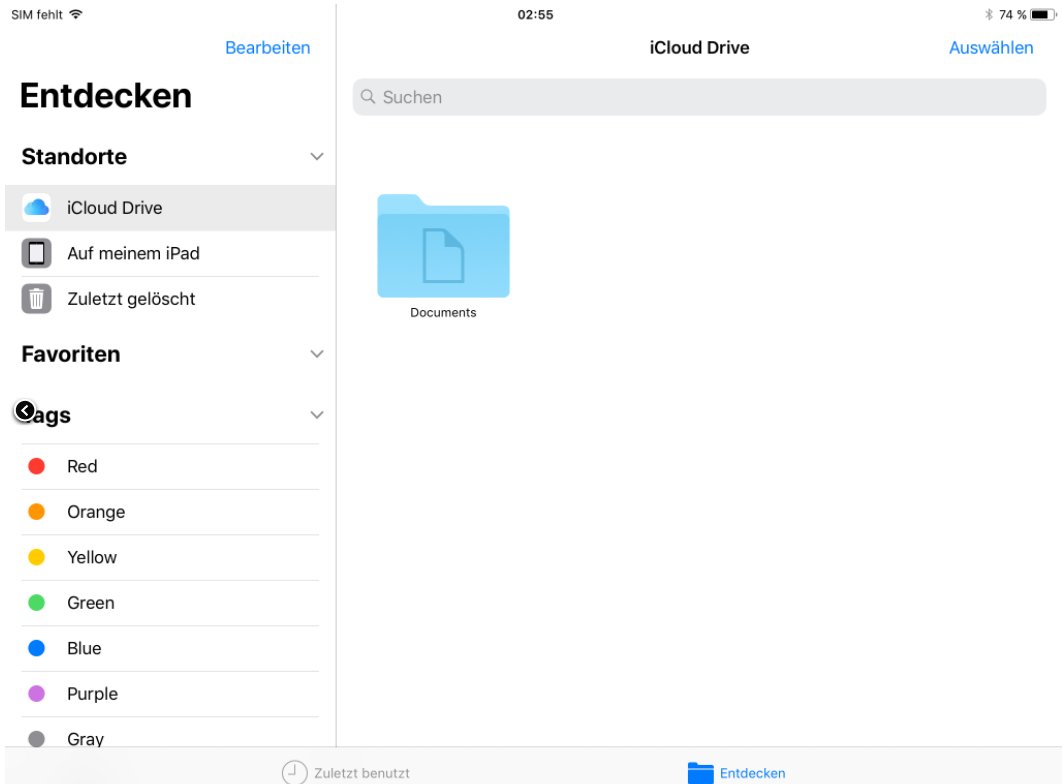1062x784 pixels.
Task: Tap the clock icon for Zuletzt benutzt
Action: pyautogui.click(x=294, y=772)
